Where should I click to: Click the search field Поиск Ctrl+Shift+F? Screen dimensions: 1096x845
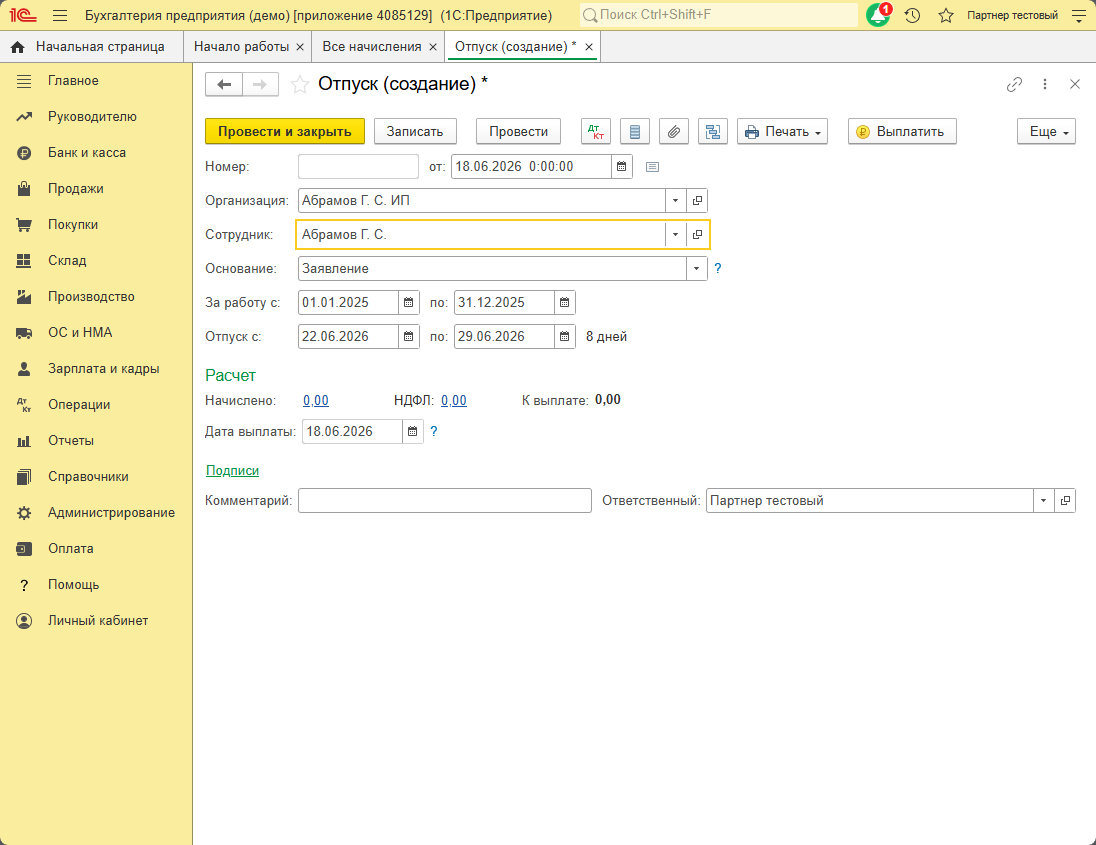point(719,15)
